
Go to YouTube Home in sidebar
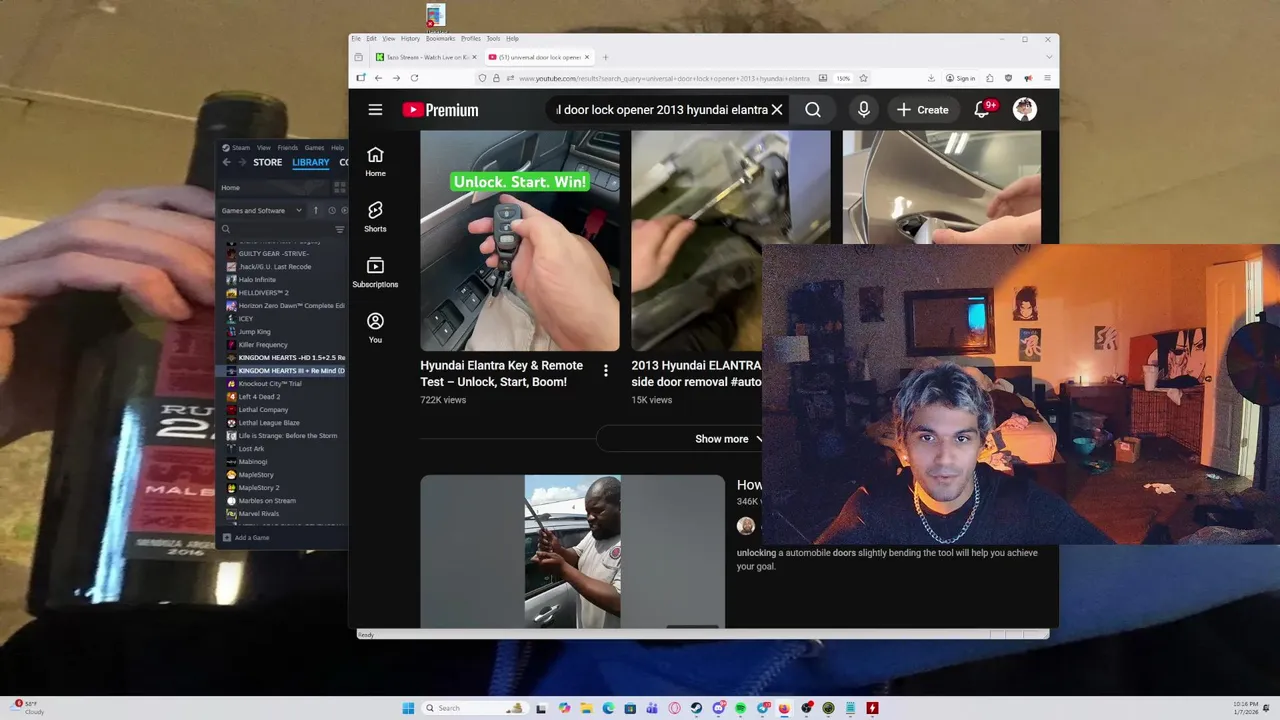(375, 161)
